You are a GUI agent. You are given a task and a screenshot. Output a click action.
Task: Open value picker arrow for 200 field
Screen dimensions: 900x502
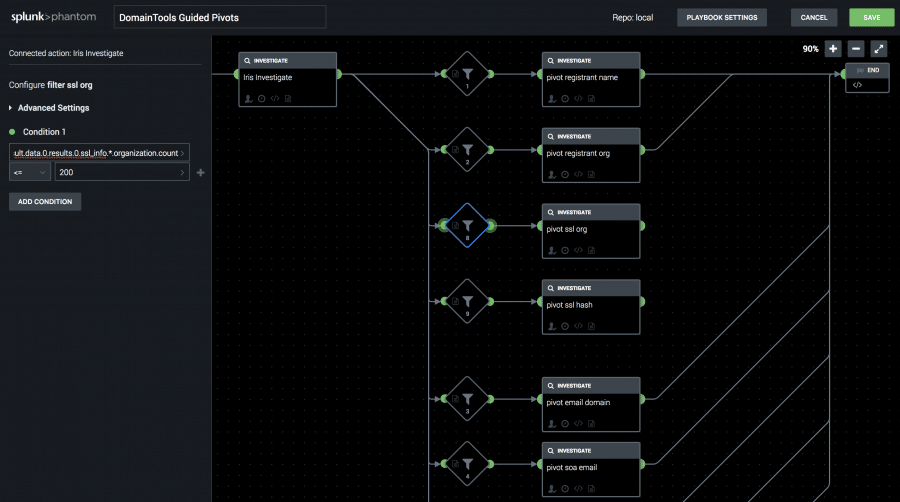tap(183, 172)
